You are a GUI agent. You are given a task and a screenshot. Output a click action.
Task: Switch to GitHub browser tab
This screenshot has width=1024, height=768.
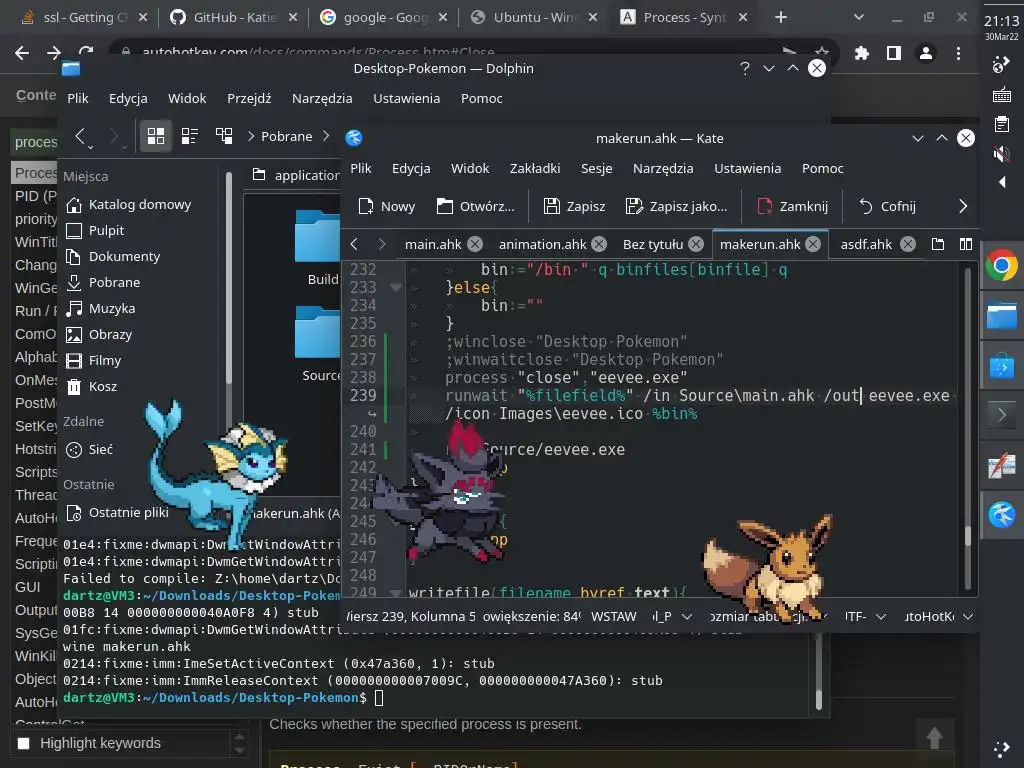click(234, 18)
